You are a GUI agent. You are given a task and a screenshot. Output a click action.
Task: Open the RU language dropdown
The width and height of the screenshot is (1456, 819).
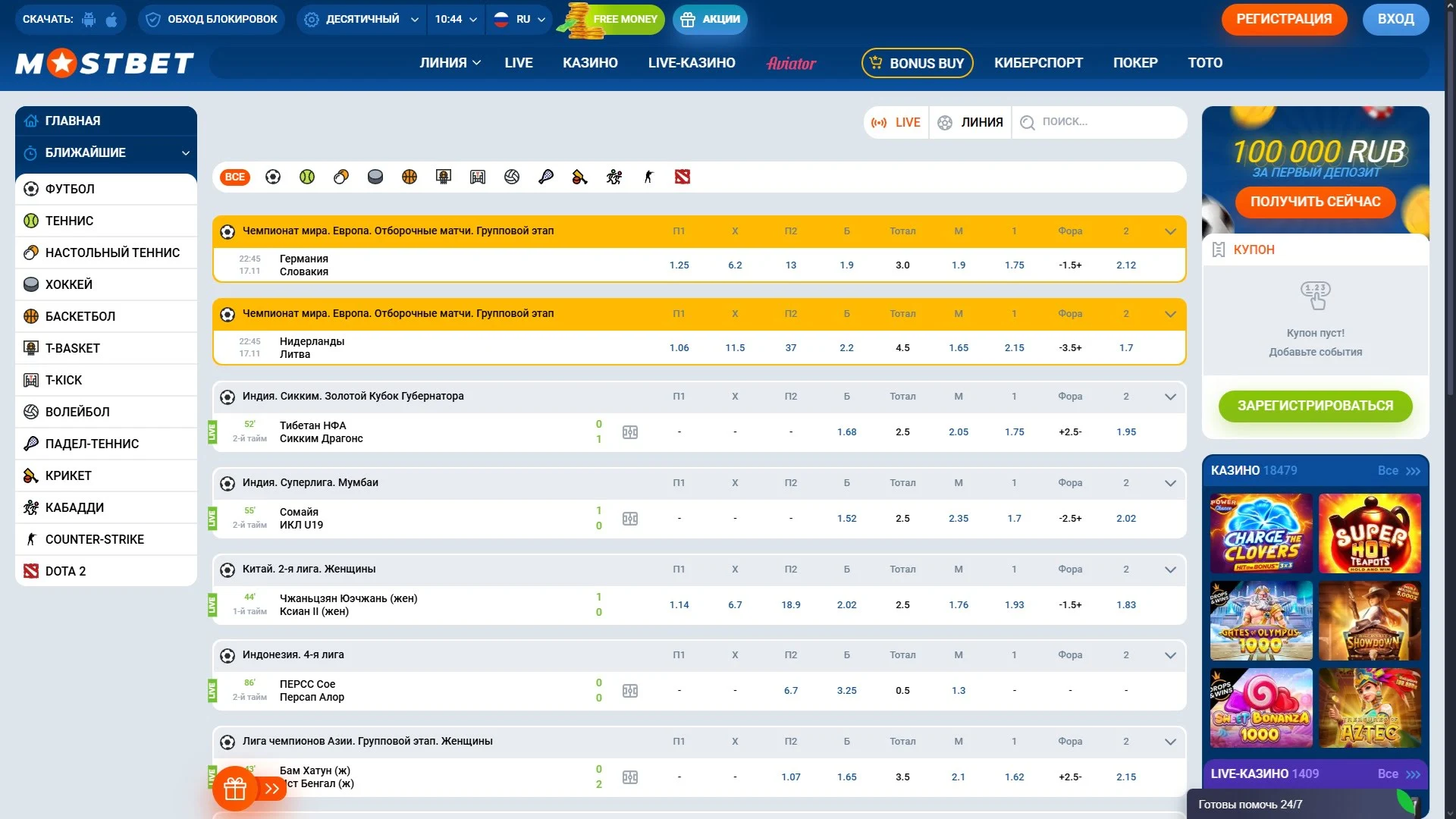(520, 20)
